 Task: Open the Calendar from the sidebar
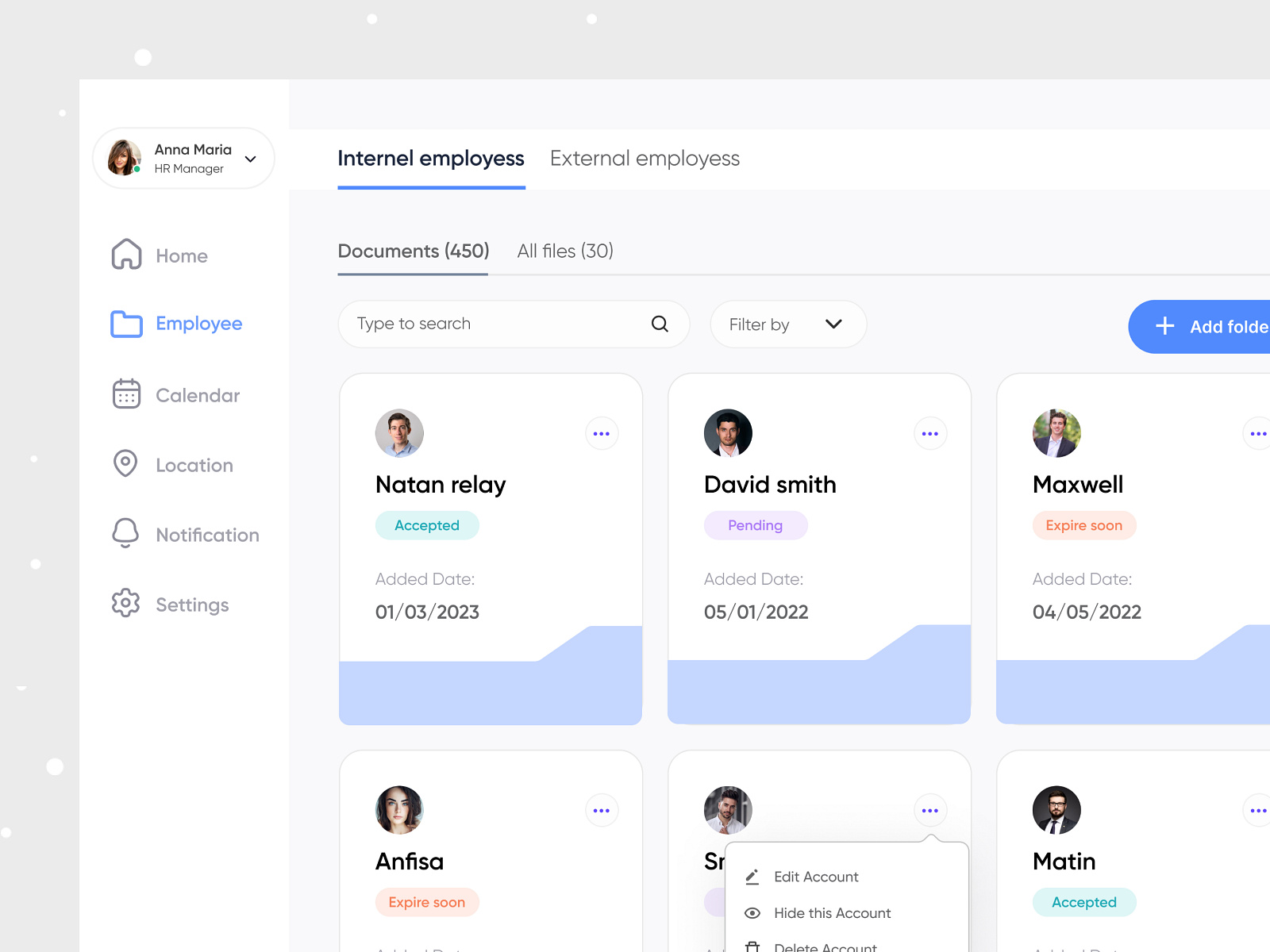[x=125, y=394]
